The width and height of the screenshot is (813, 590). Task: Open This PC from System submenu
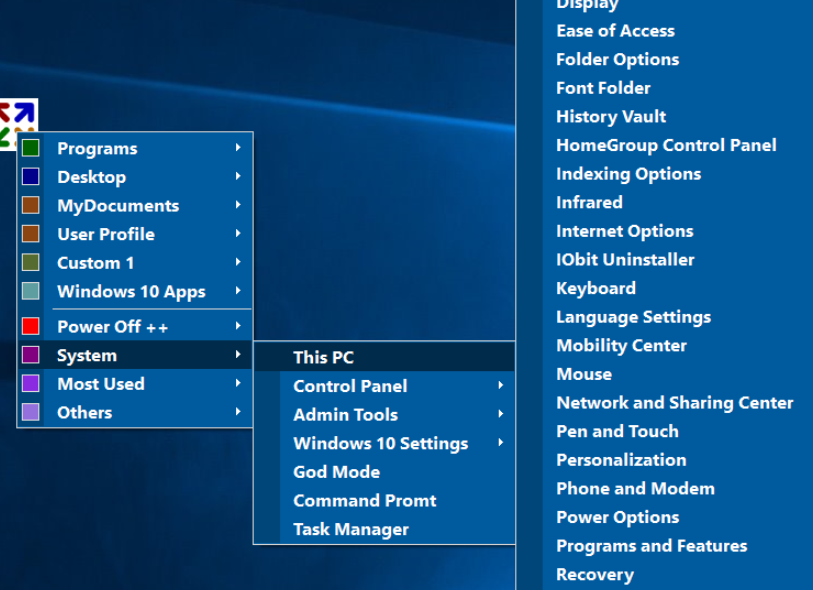385,357
